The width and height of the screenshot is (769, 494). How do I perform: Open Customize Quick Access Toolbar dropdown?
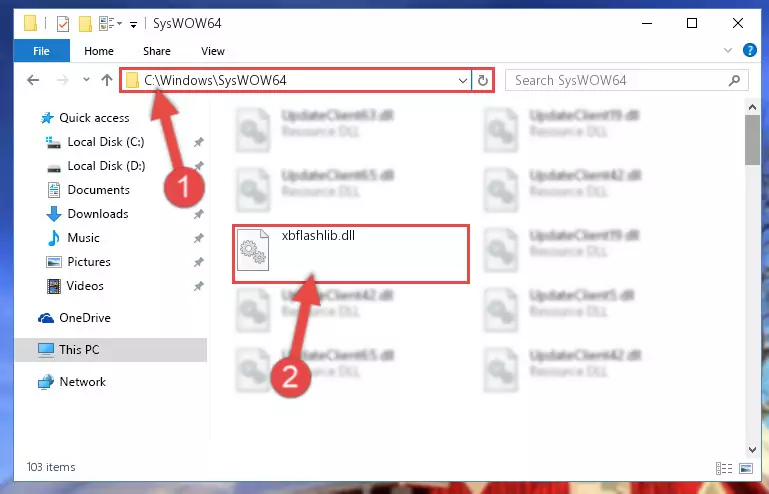[133, 25]
